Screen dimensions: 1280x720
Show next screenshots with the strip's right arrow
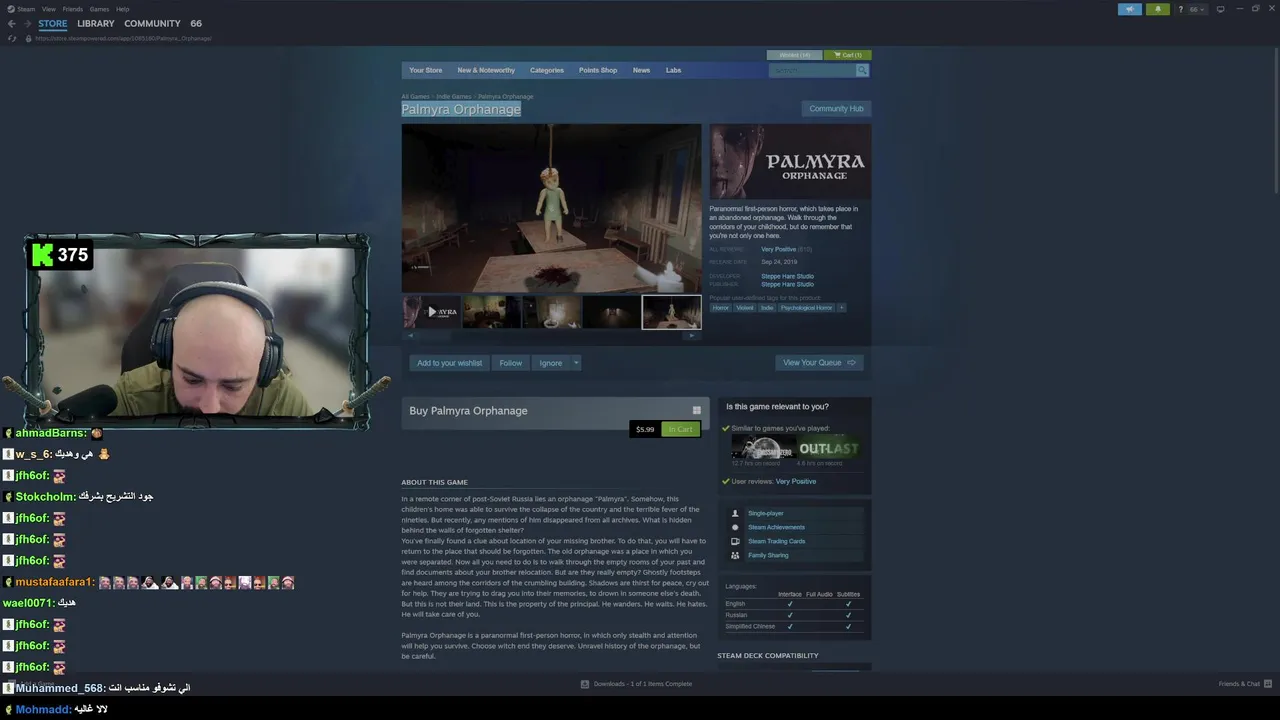691,336
